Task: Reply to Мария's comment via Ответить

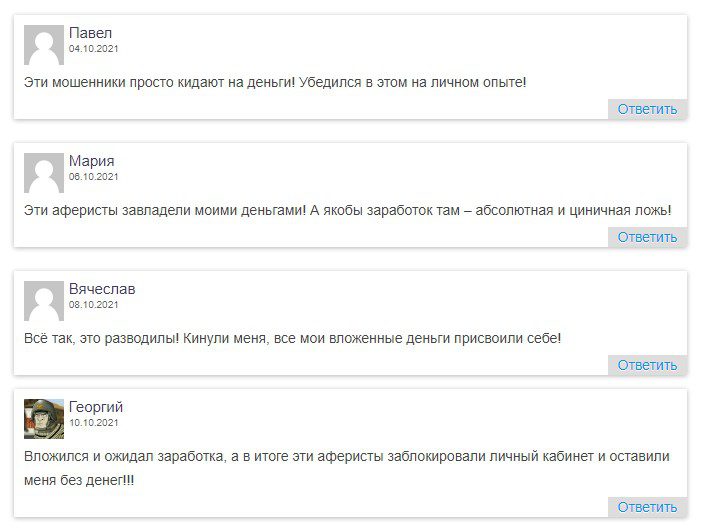Action: [647, 237]
